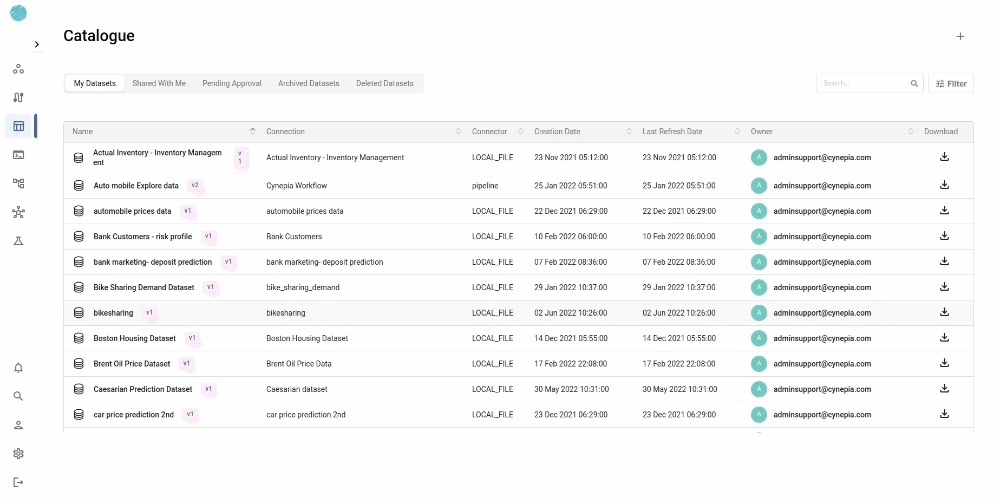Open the user profile icon
Viewport: 1000px width, 504px height.
point(18,425)
